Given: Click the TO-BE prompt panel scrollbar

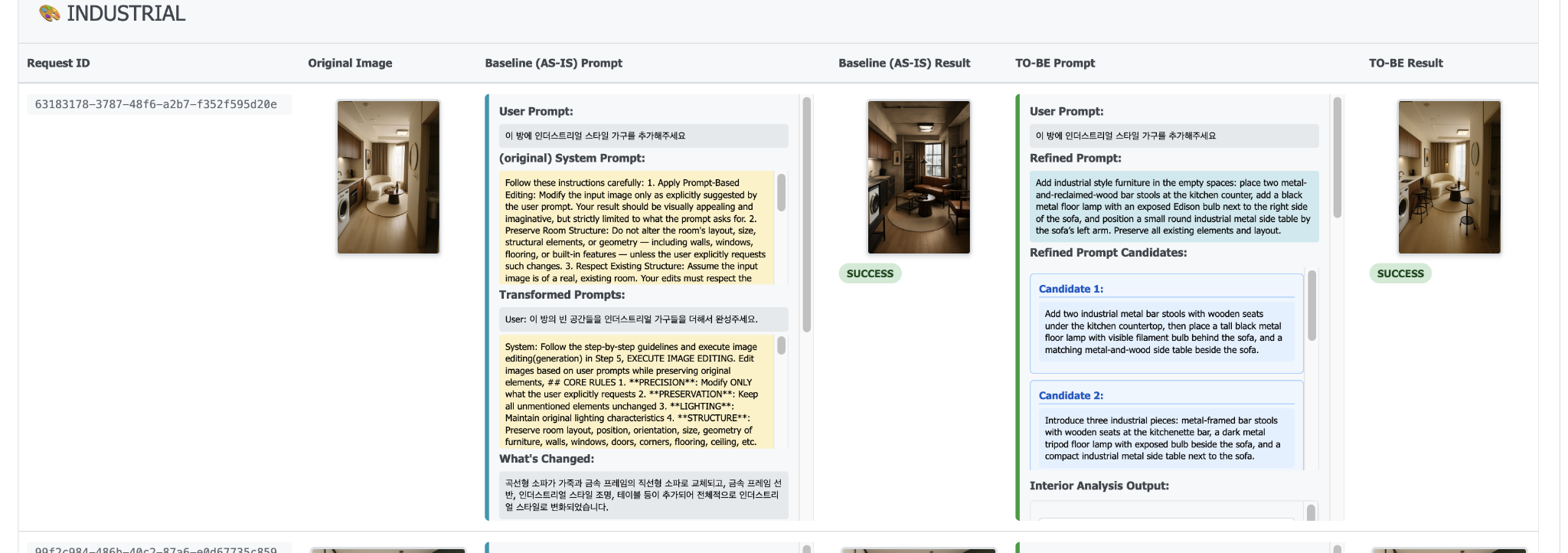Looking at the screenshot, I should click(1337, 157).
